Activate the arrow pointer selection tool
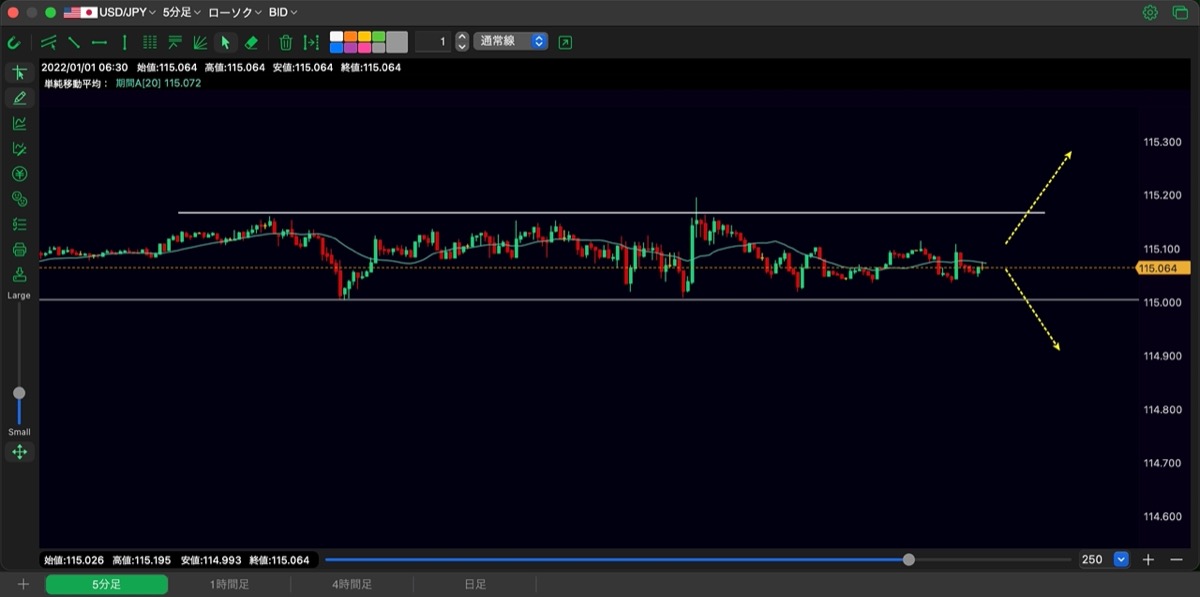The width and height of the screenshot is (1200, 597). (225, 42)
